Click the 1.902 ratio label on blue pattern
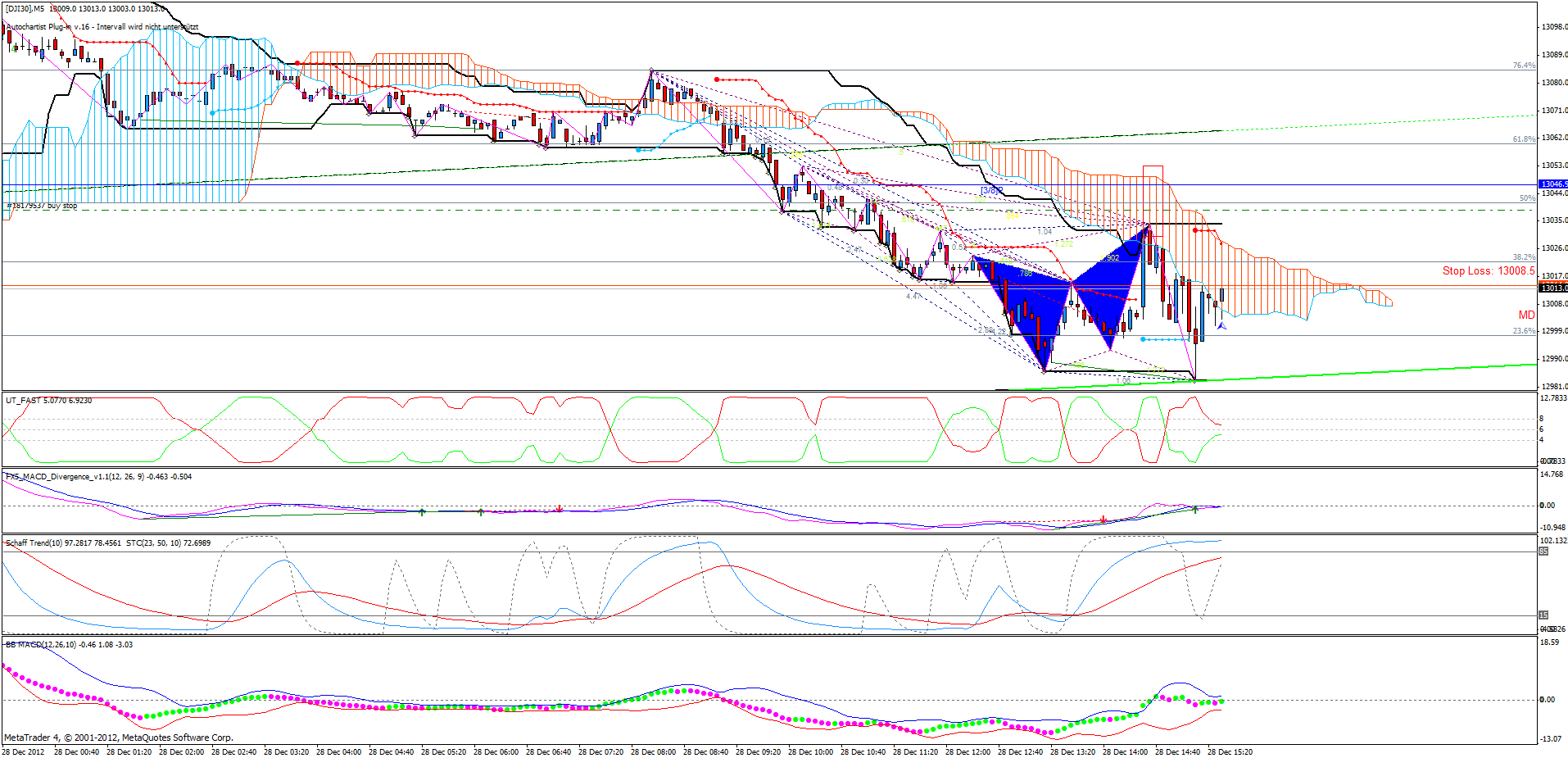Viewport: 1568px width, 758px height. tap(1110, 257)
